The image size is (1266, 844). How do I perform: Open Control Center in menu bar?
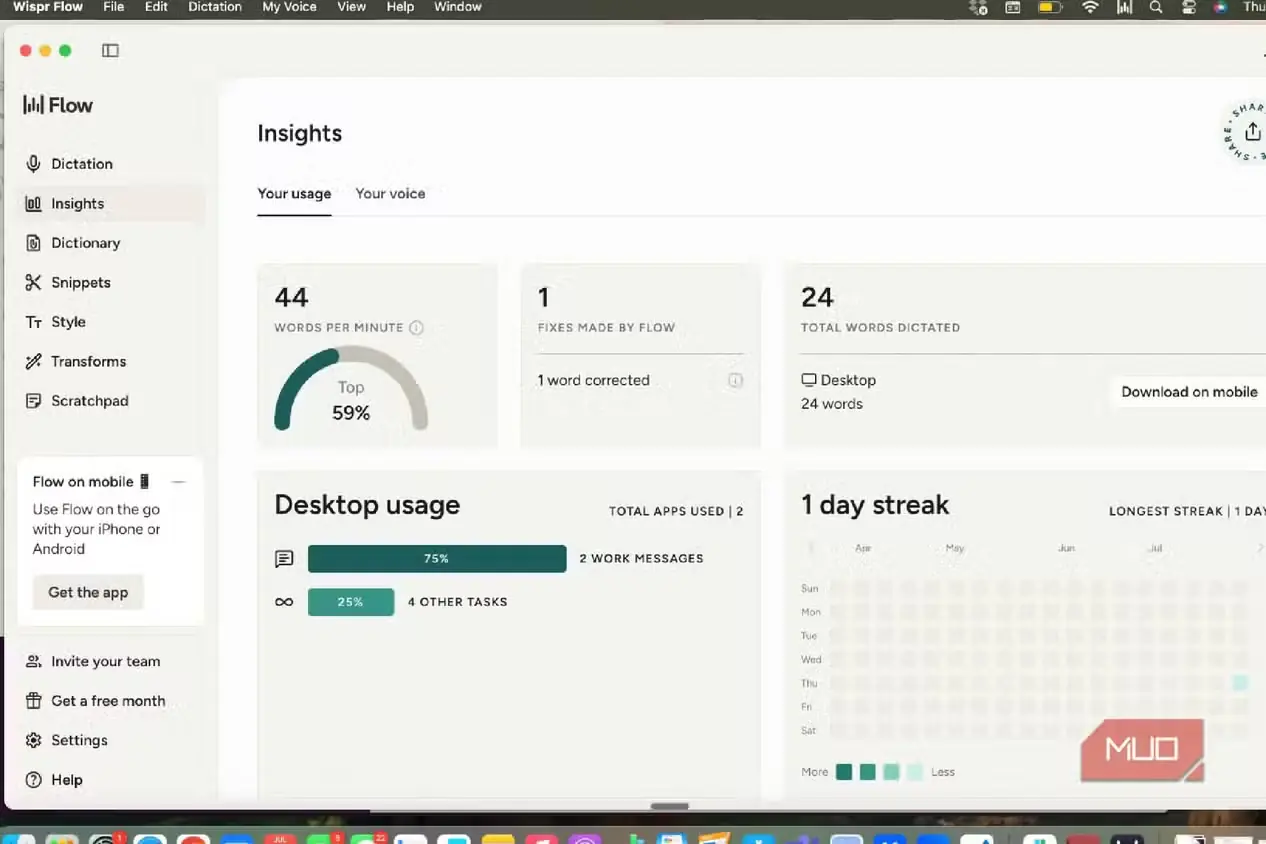click(x=1189, y=7)
